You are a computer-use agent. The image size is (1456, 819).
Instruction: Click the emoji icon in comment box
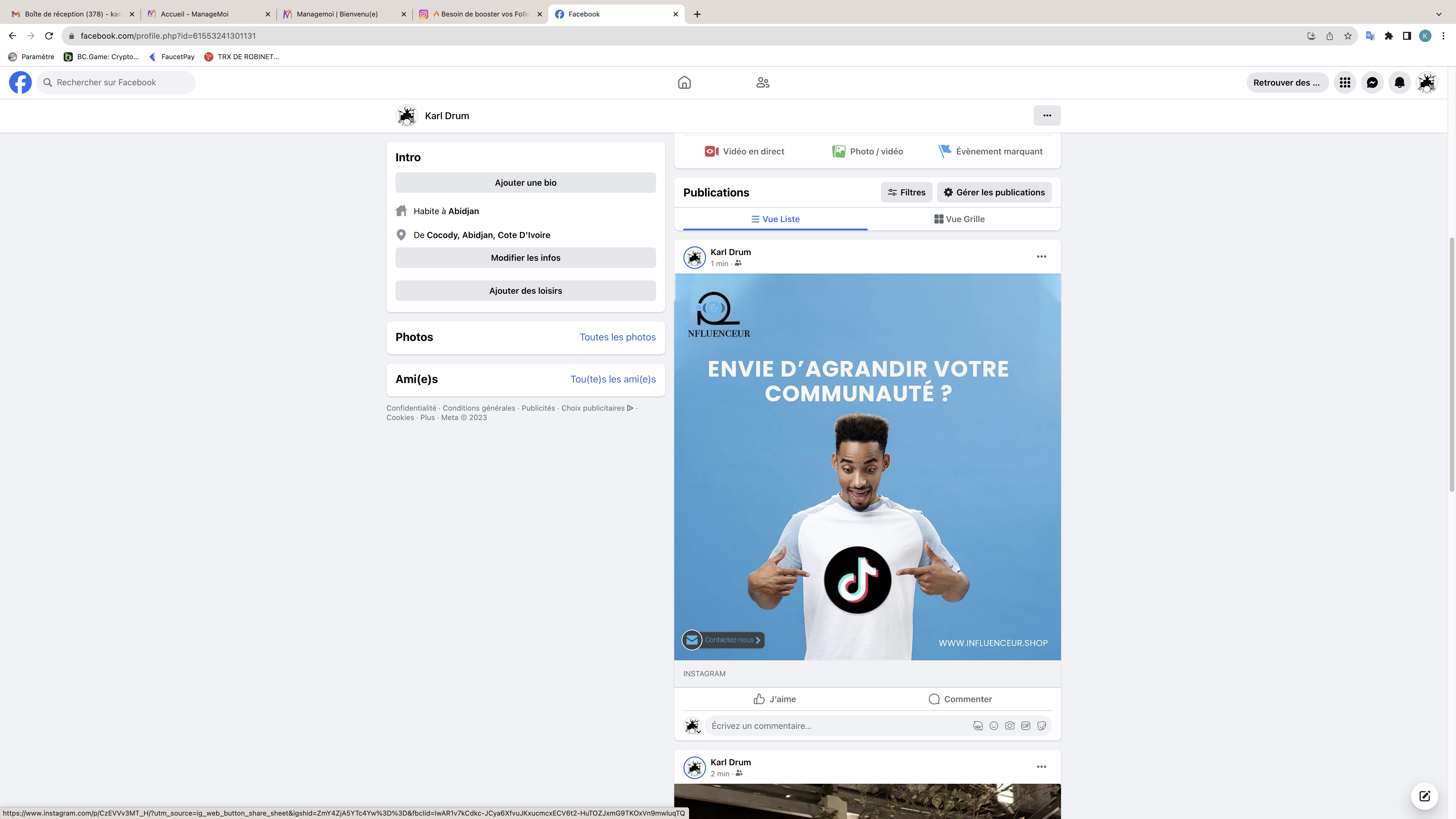coord(994,726)
